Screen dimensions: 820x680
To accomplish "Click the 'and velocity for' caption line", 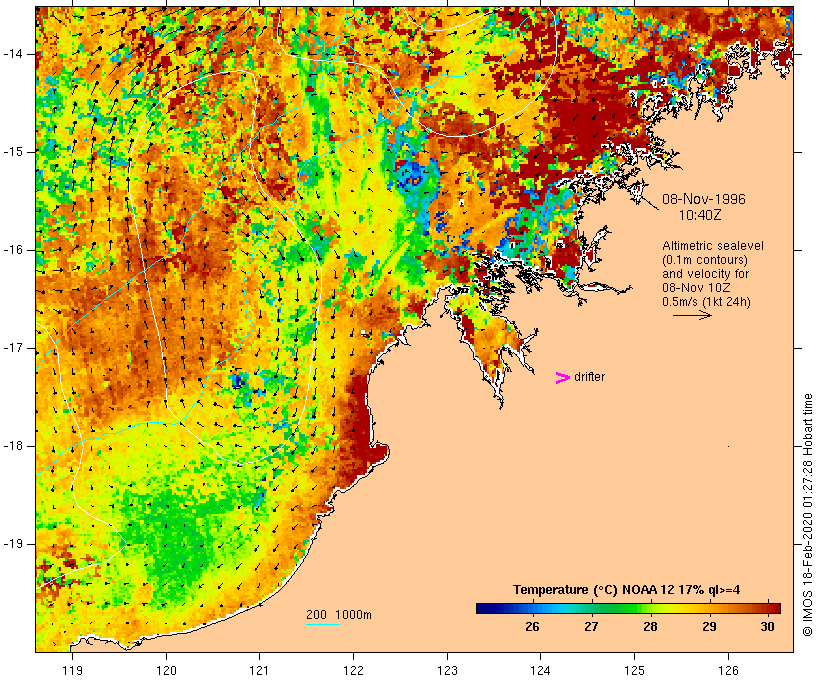I will tap(705, 274).
